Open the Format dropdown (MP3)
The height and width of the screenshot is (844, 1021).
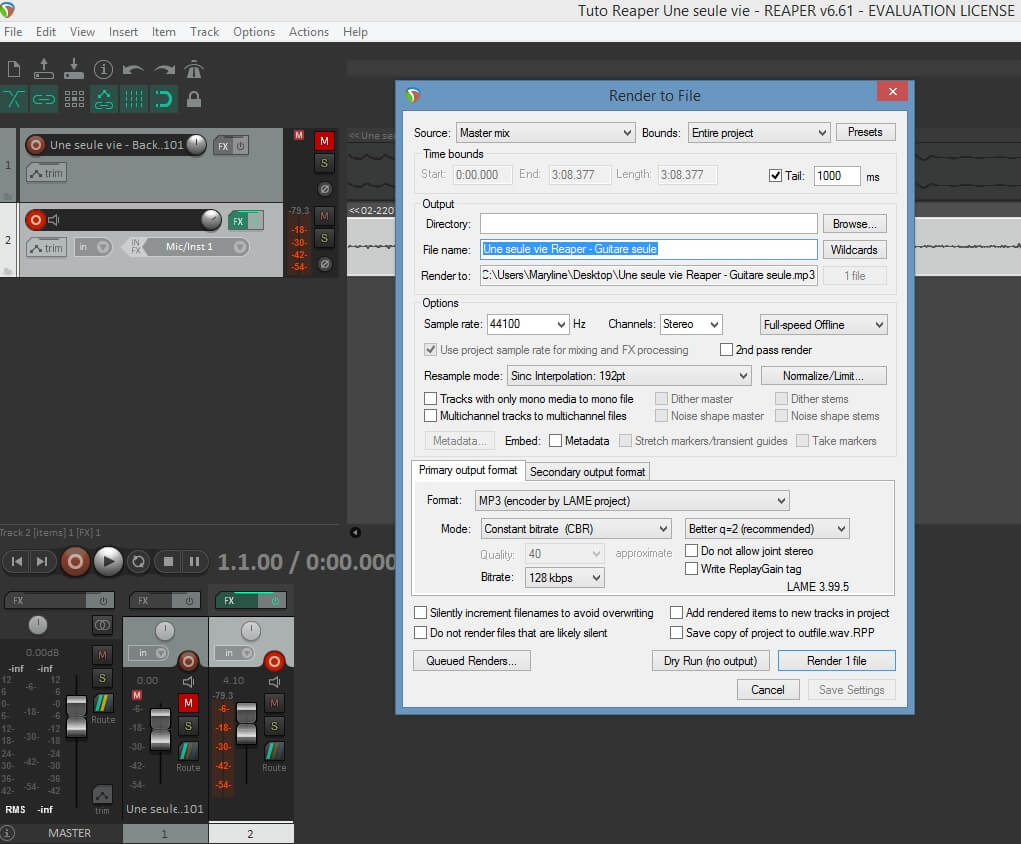(632, 501)
